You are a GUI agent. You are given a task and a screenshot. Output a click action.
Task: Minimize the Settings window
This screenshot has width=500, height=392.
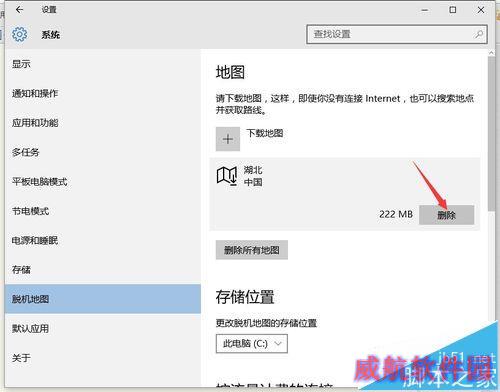425,10
